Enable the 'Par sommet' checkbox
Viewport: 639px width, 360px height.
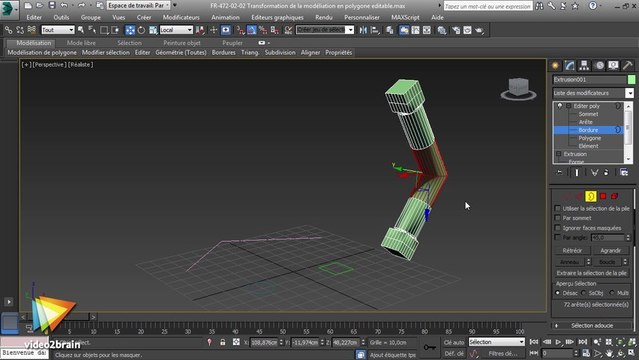coord(557,218)
